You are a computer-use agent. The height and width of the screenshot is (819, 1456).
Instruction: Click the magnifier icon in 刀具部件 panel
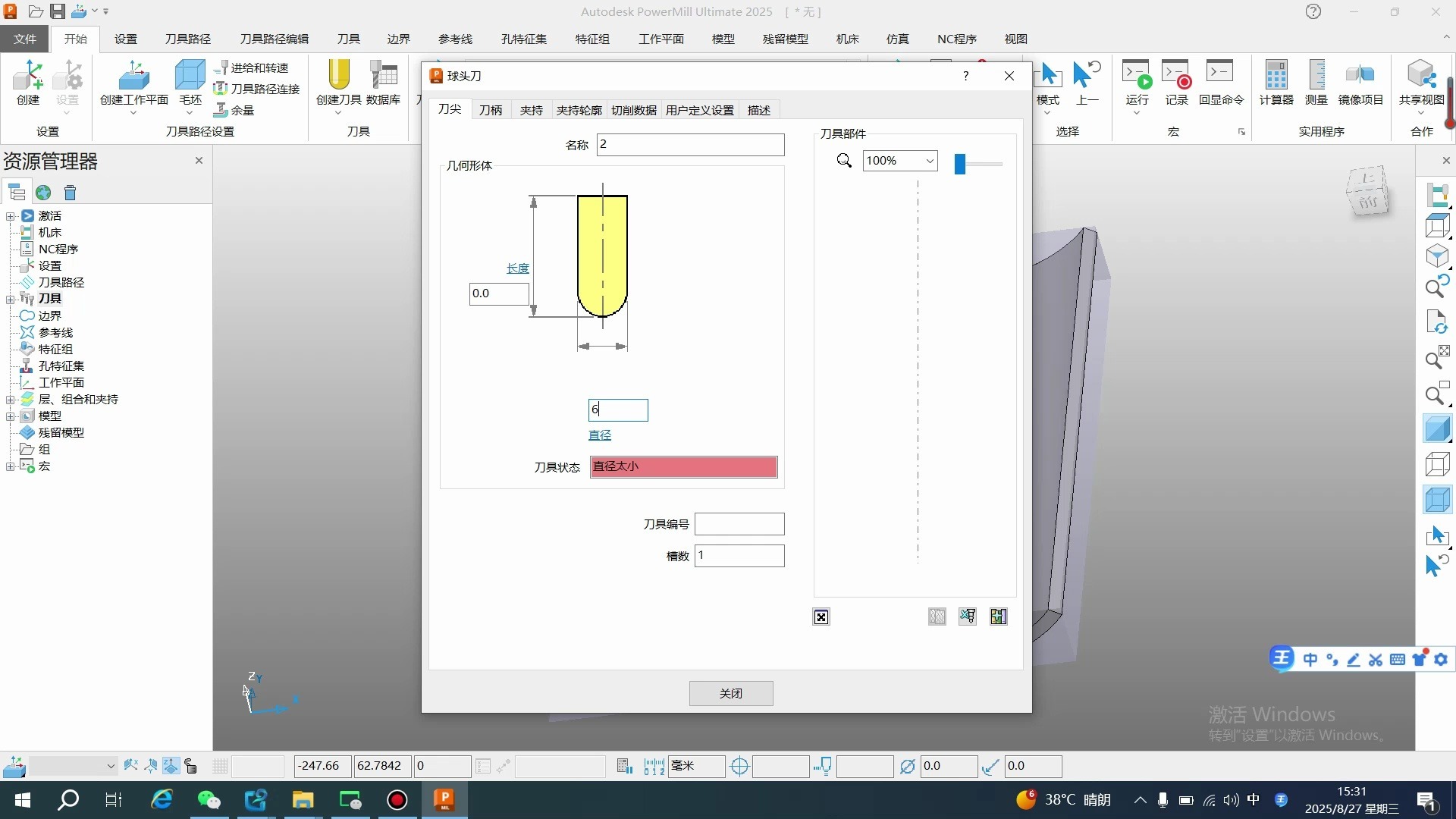coord(844,161)
